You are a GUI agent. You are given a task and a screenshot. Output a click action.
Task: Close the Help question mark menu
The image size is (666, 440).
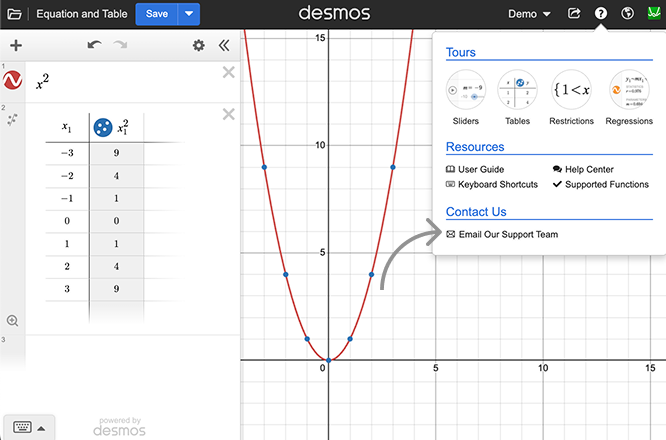pyautogui.click(x=600, y=14)
